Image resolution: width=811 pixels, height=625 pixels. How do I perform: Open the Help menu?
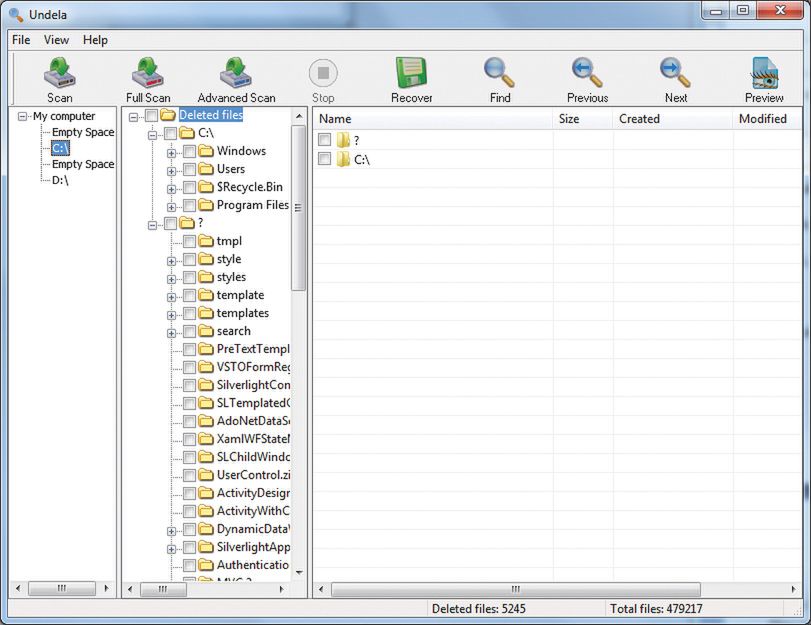[95, 40]
